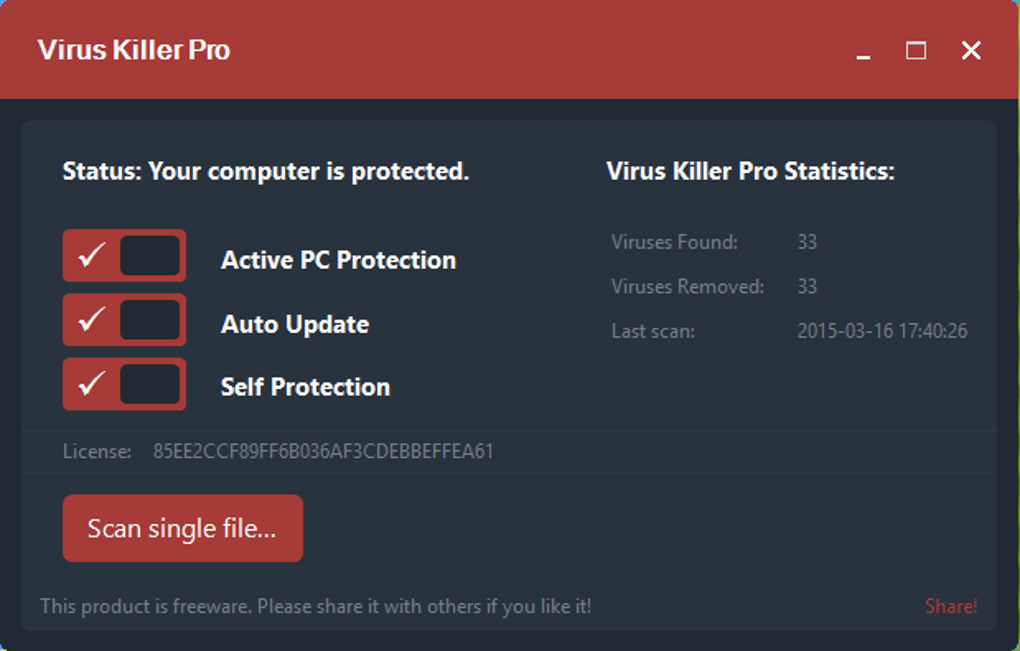The width and height of the screenshot is (1020, 651).
Task: Turn off the Self Protection switch
Action: pyautogui.click(x=124, y=384)
